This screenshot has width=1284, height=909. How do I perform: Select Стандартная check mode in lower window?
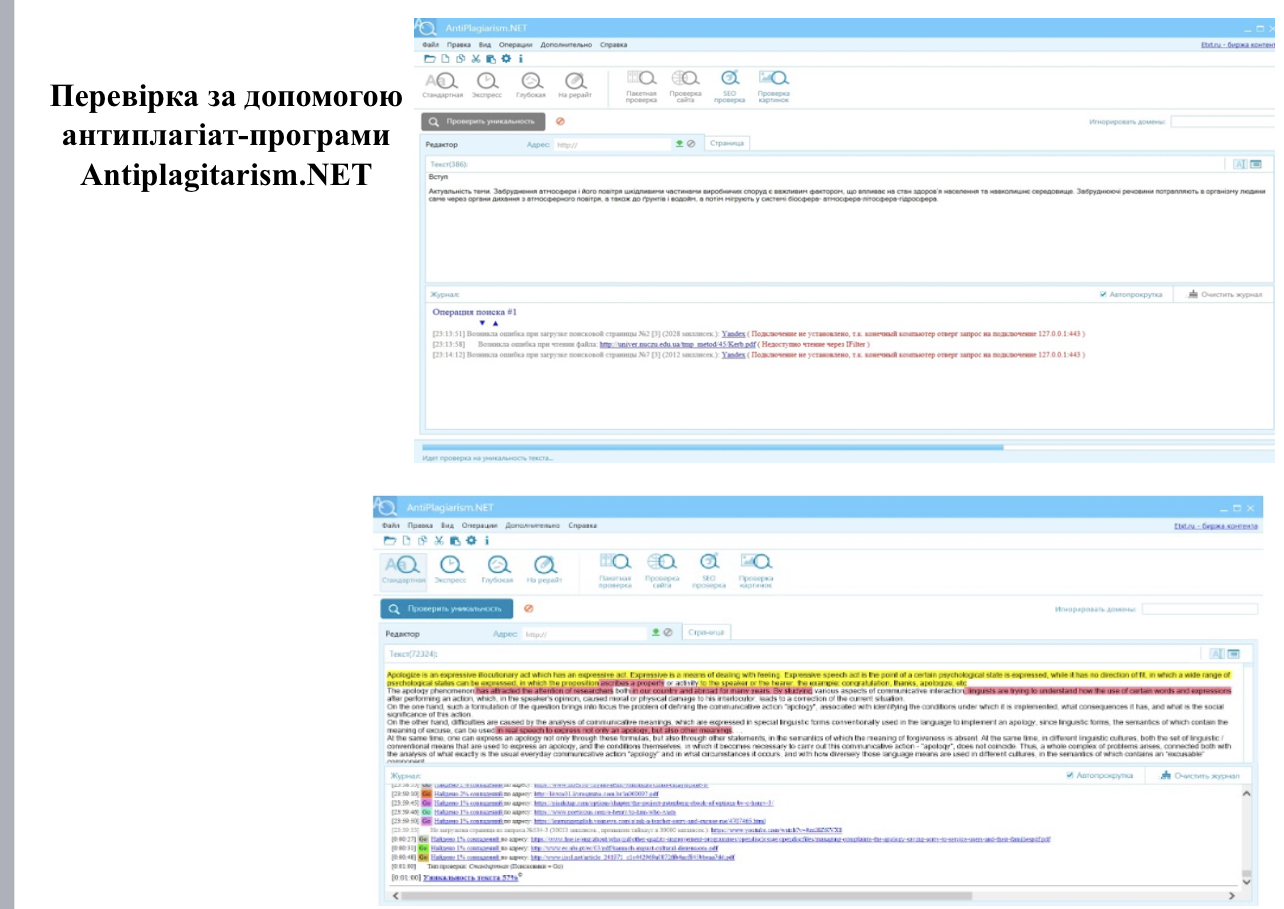point(404,570)
